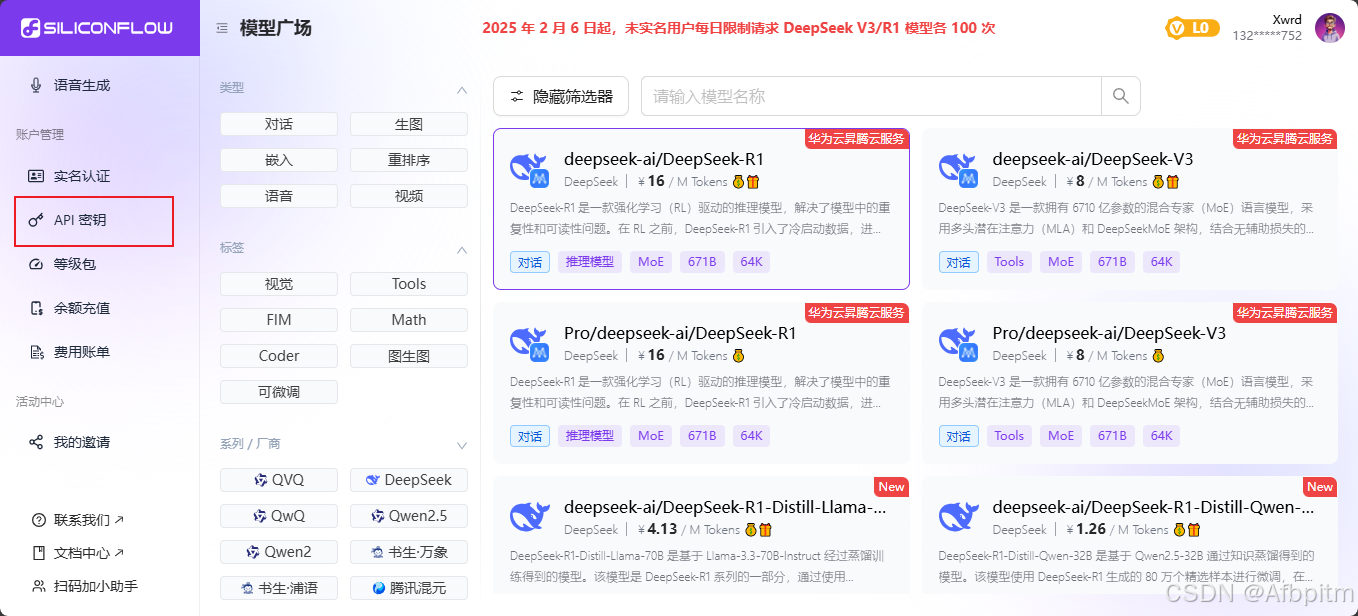Filter by DeepSeek vendor

click(x=409, y=480)
